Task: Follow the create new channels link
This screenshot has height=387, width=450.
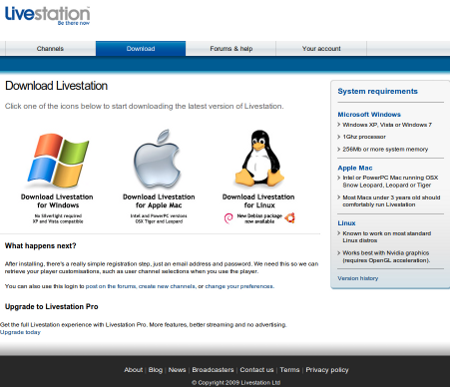Action: tap(167, 286)
